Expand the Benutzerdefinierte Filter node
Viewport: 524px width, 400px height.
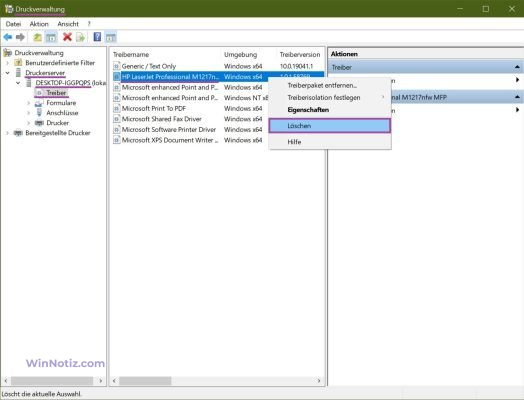pyautogui.click(x=7, y=63)
